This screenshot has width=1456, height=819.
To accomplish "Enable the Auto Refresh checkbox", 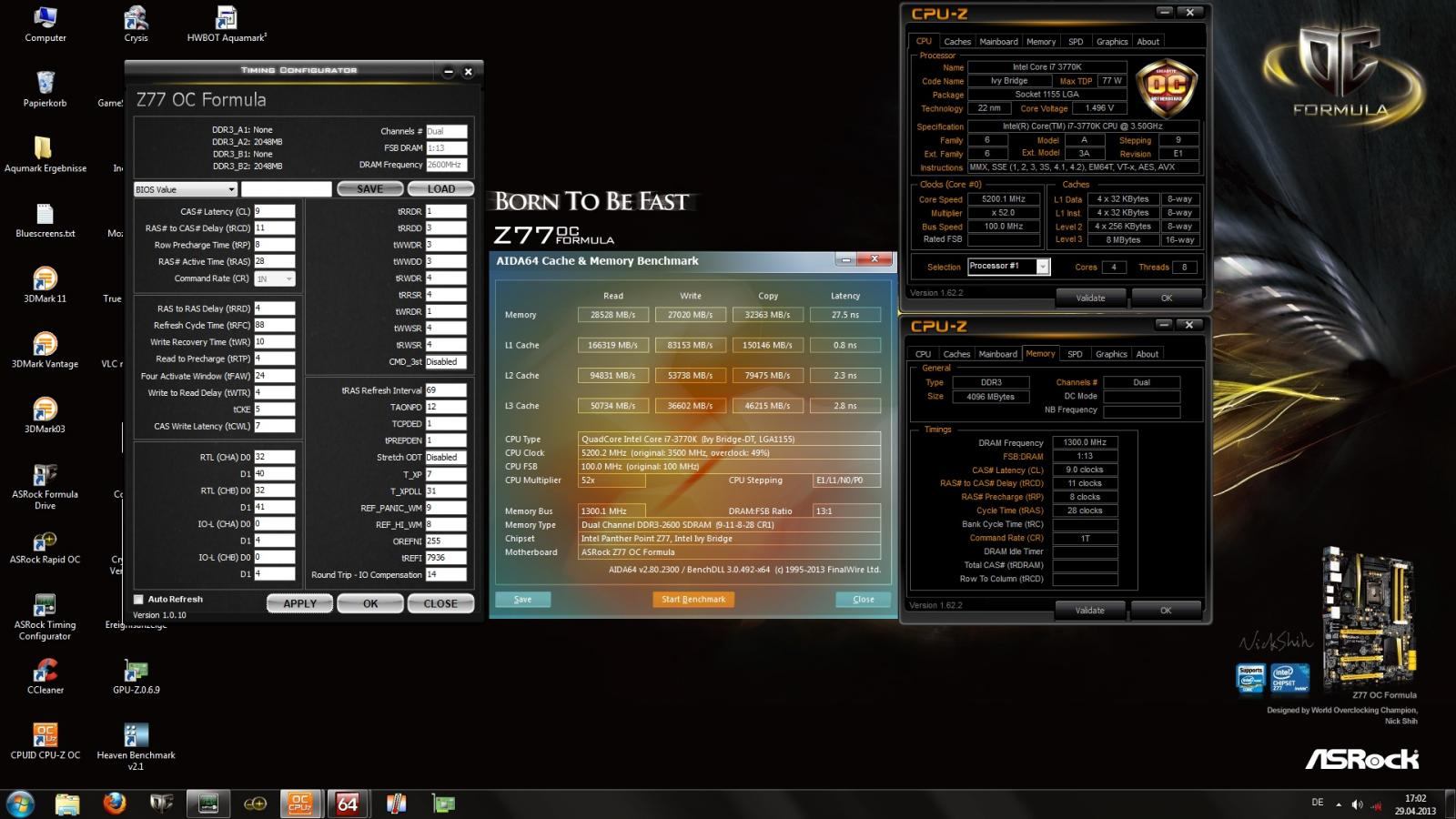I will (x=138, y=600).
